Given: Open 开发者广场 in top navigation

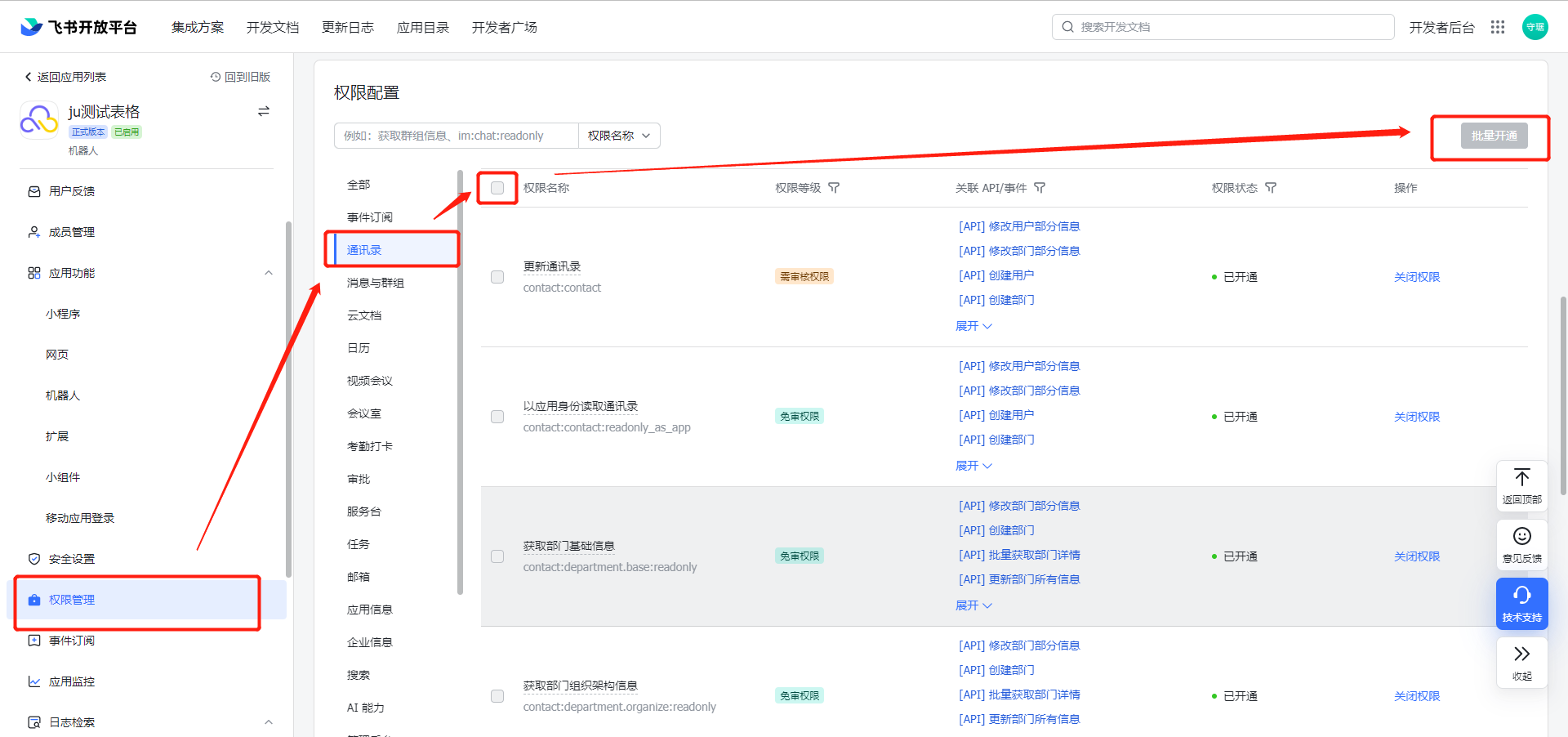Looking at the screenshot, I should coord(505,27).
